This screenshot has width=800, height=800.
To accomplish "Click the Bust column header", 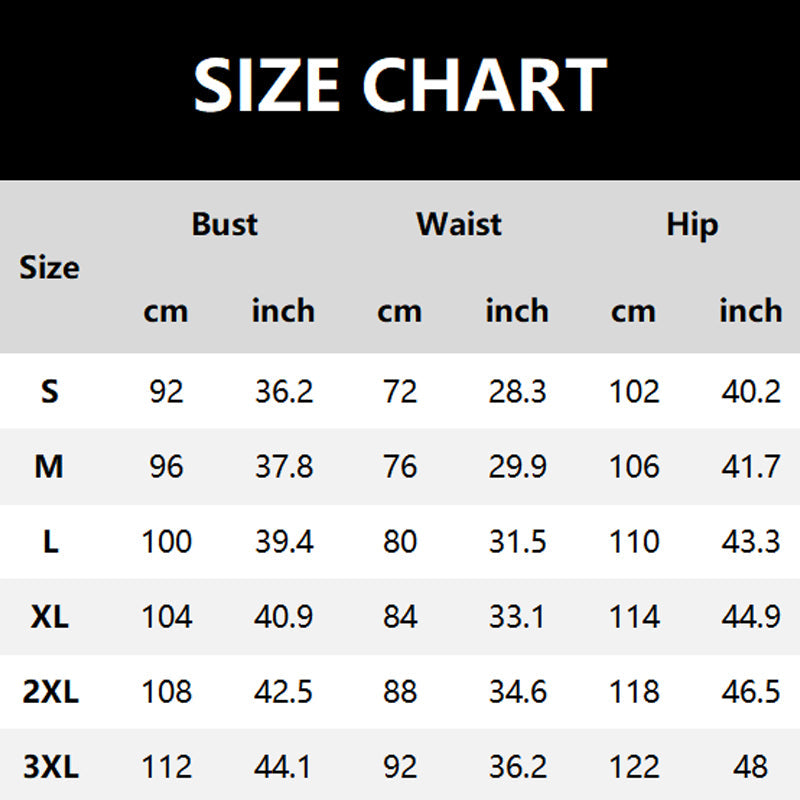I will tap(224, 224).
